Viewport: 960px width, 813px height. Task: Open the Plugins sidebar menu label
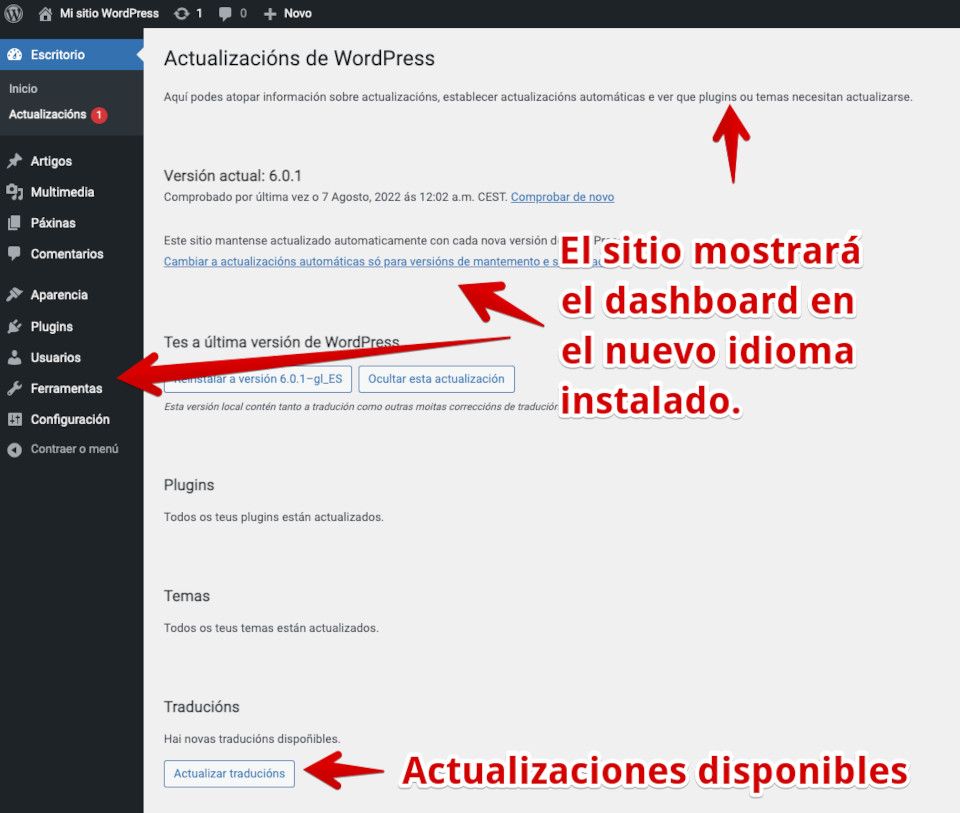pos(52,327)
